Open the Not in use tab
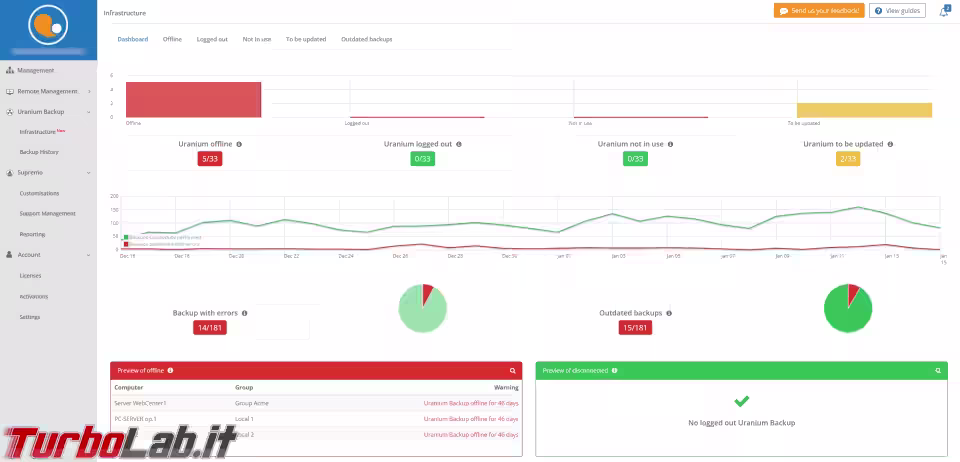 (x=257, y=39)
